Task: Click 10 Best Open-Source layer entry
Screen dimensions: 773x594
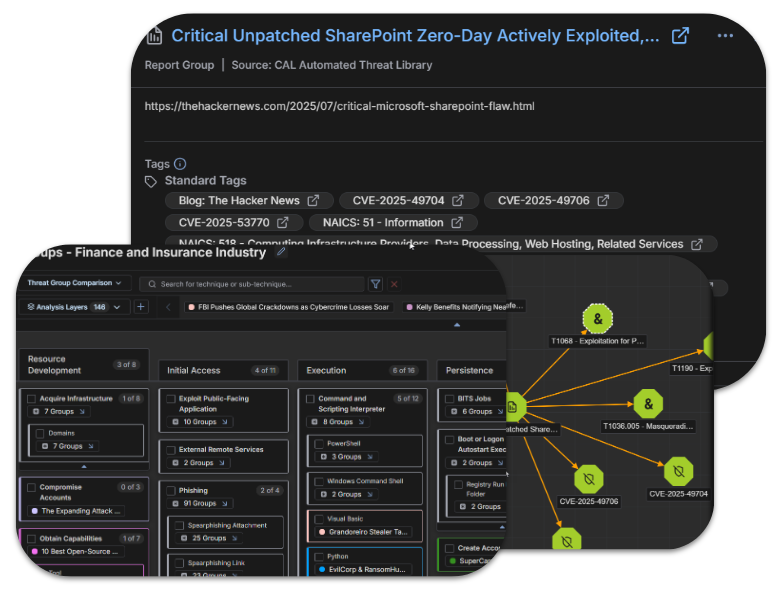Action: pos(76,552)
